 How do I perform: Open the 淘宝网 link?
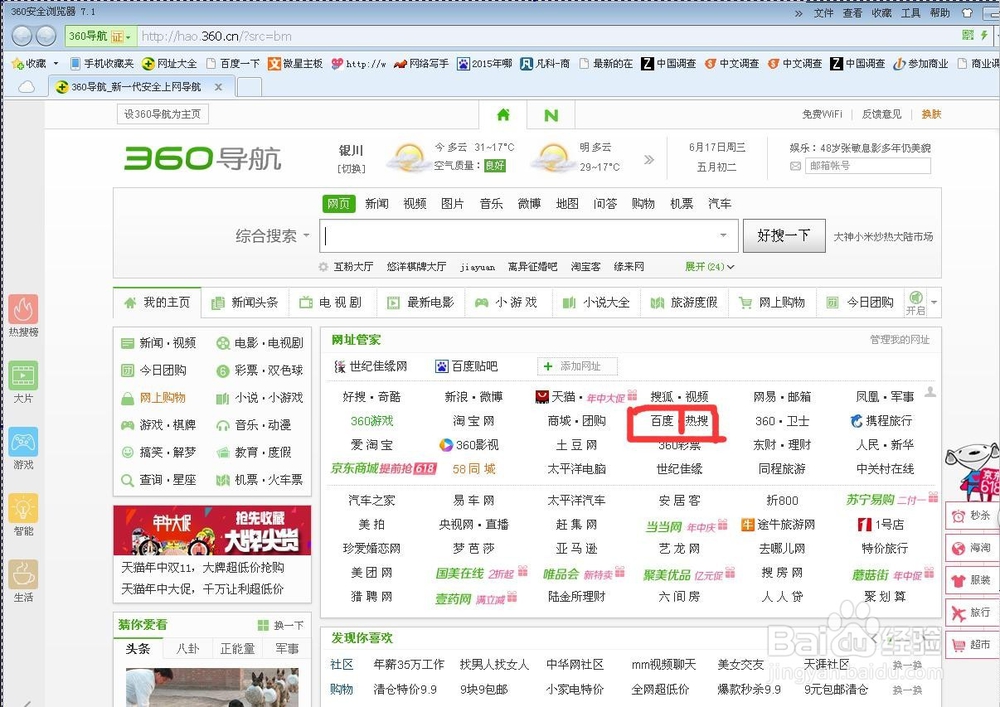[473, 421]
